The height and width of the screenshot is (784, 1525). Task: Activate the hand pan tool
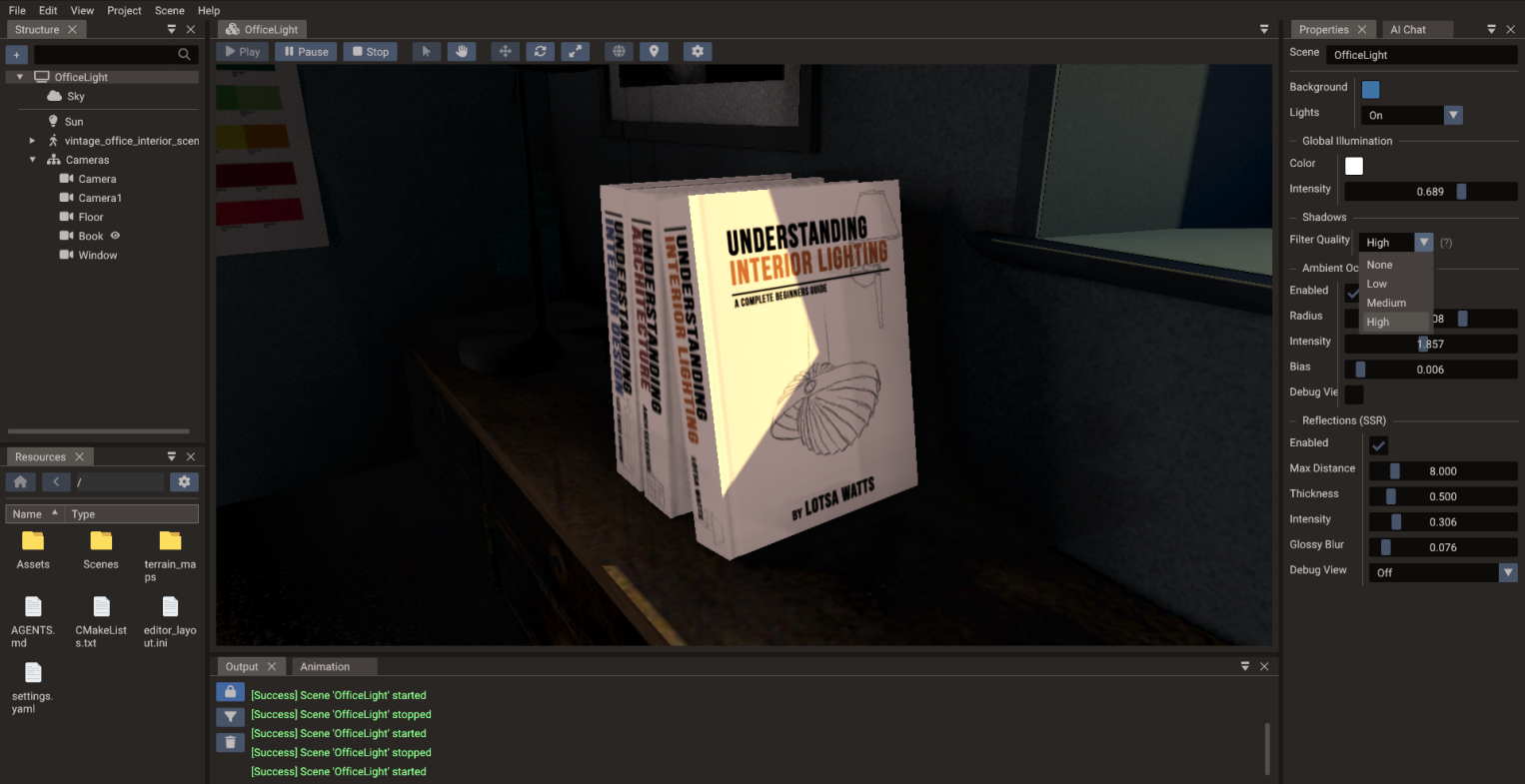click(461, 52)
